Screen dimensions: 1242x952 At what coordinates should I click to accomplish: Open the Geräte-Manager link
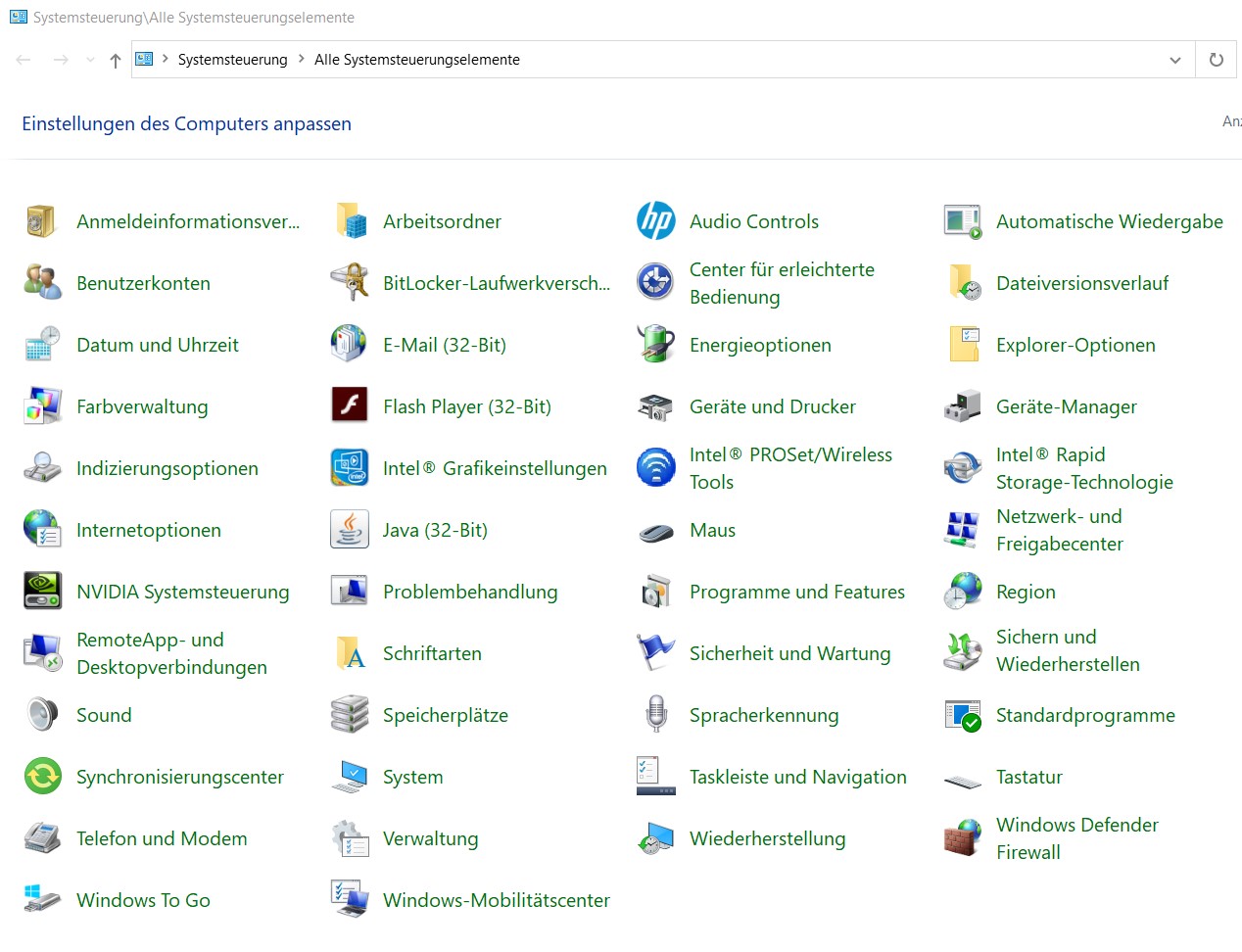tap(1066, 406)
